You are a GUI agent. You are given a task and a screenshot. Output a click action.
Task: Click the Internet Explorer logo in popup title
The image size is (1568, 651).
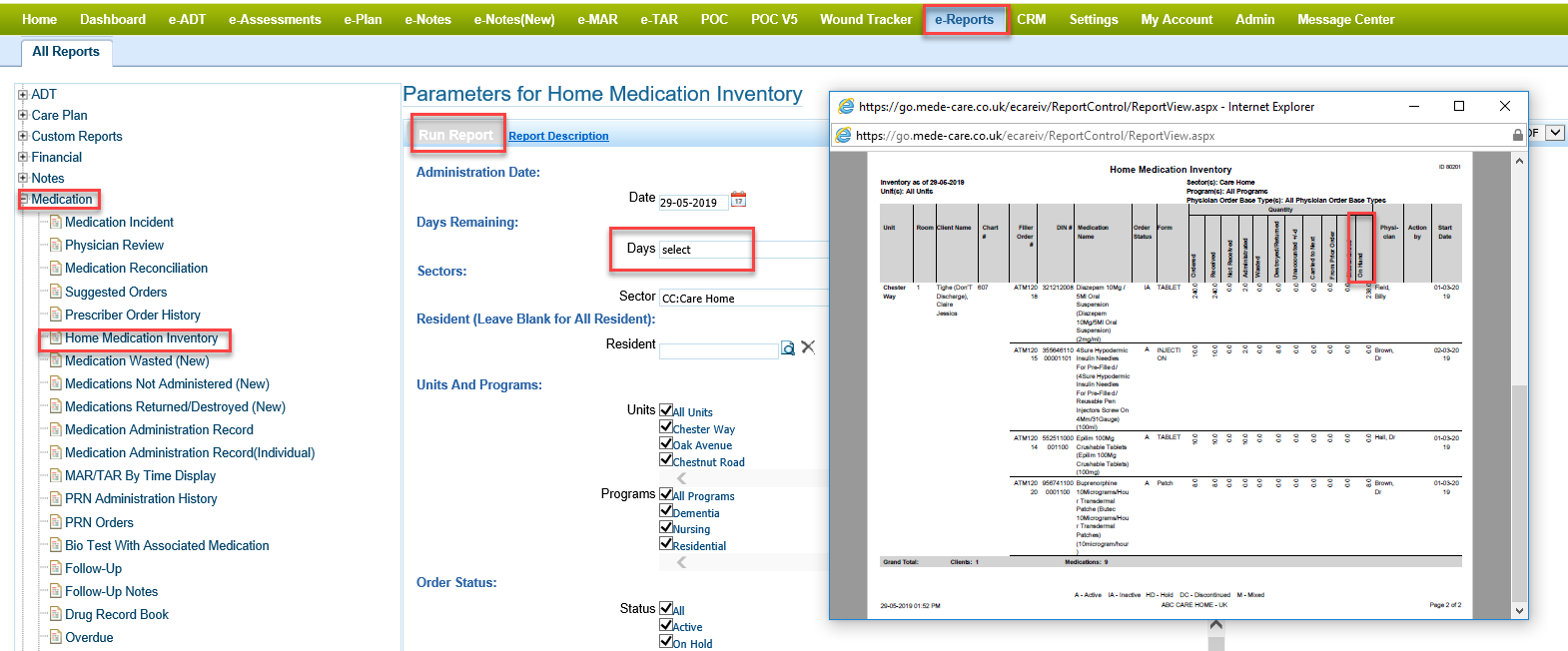846,106
